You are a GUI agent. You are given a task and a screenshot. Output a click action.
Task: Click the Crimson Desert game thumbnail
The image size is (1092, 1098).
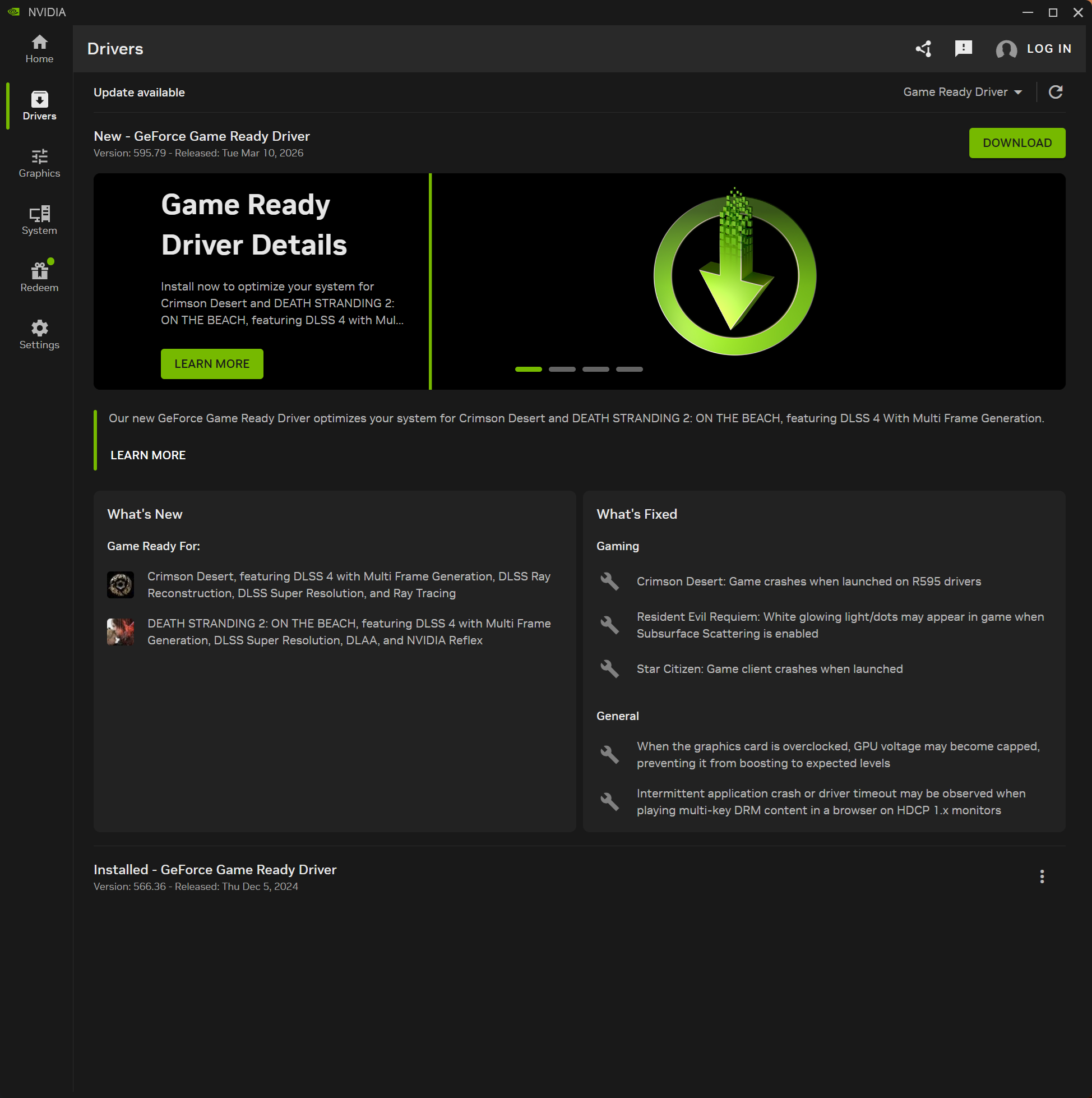pyautogui.click(x=121, y=585)
